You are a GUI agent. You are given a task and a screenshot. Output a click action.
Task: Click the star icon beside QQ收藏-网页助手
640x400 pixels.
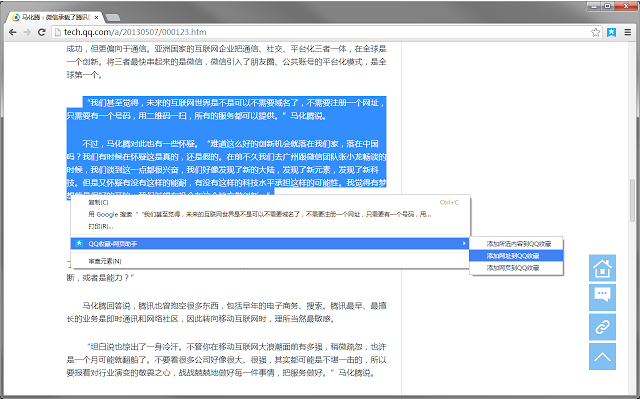tap(80, 244)
